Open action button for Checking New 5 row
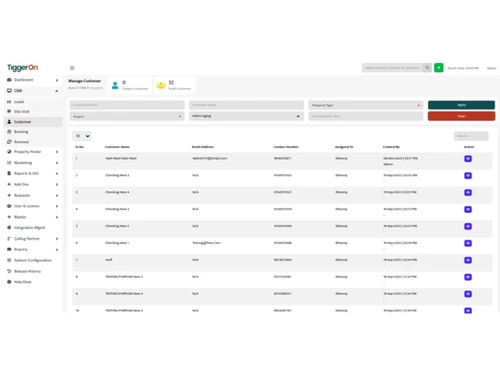Image resolution: width=500 pixels, height=375 pixels. click(468, 176)
